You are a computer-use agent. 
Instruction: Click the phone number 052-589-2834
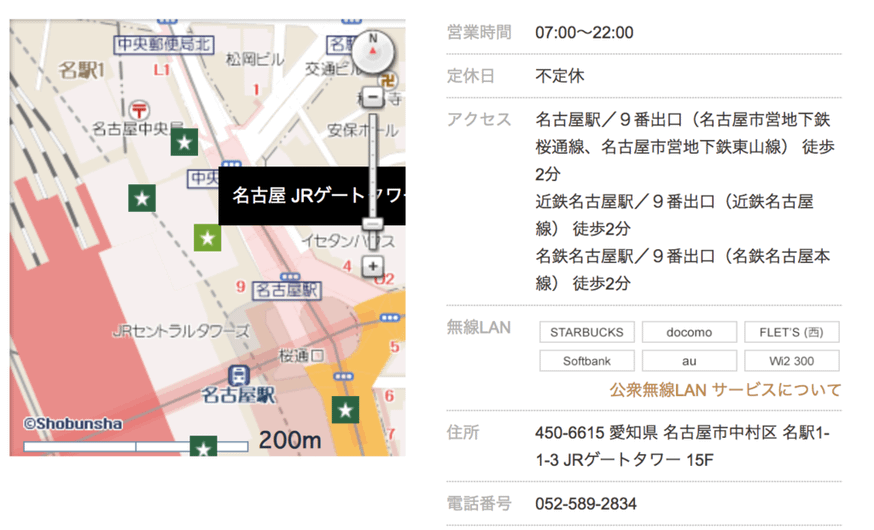click(x=586, y=504)
